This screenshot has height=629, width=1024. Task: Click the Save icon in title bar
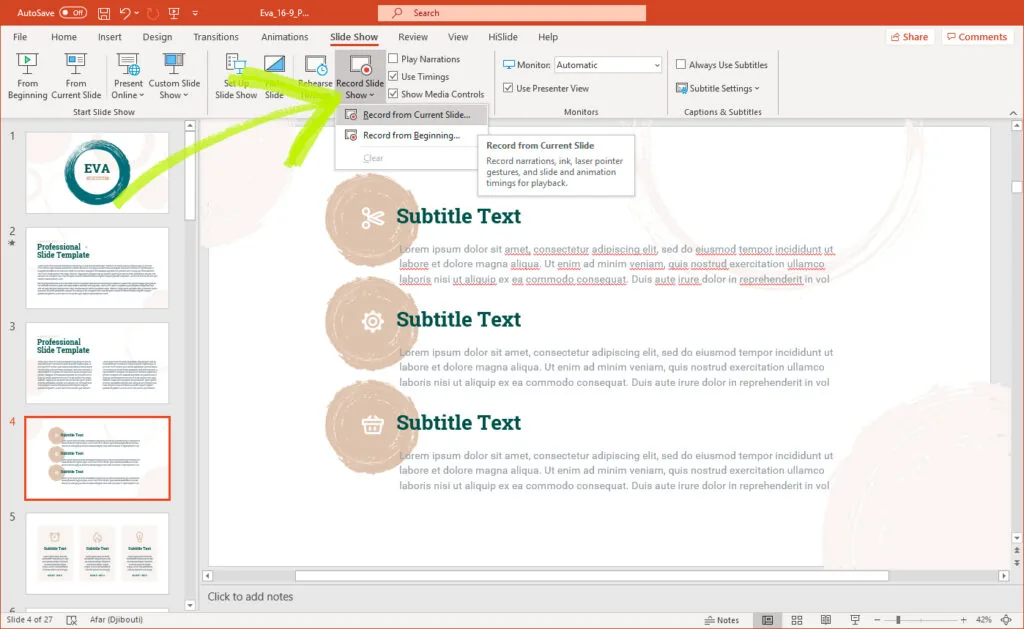click(x=103, y=12)
